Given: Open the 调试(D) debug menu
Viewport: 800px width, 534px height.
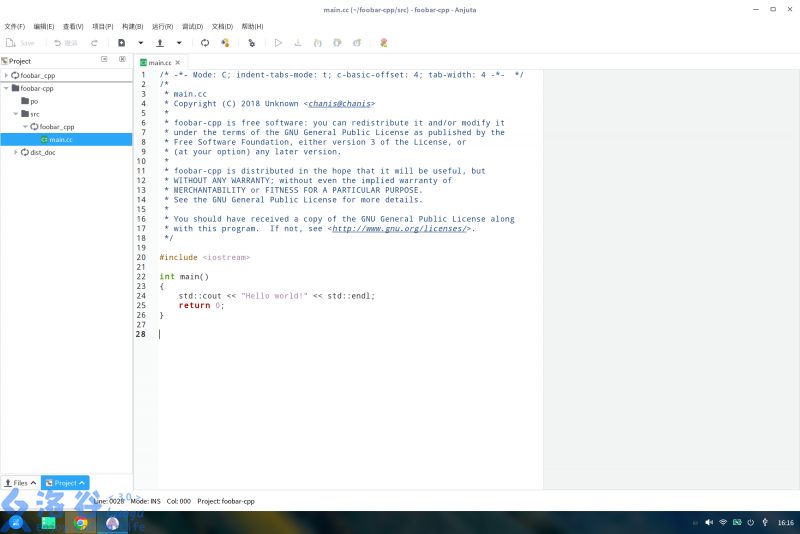Looking at the screenshot, I should 194,26.
